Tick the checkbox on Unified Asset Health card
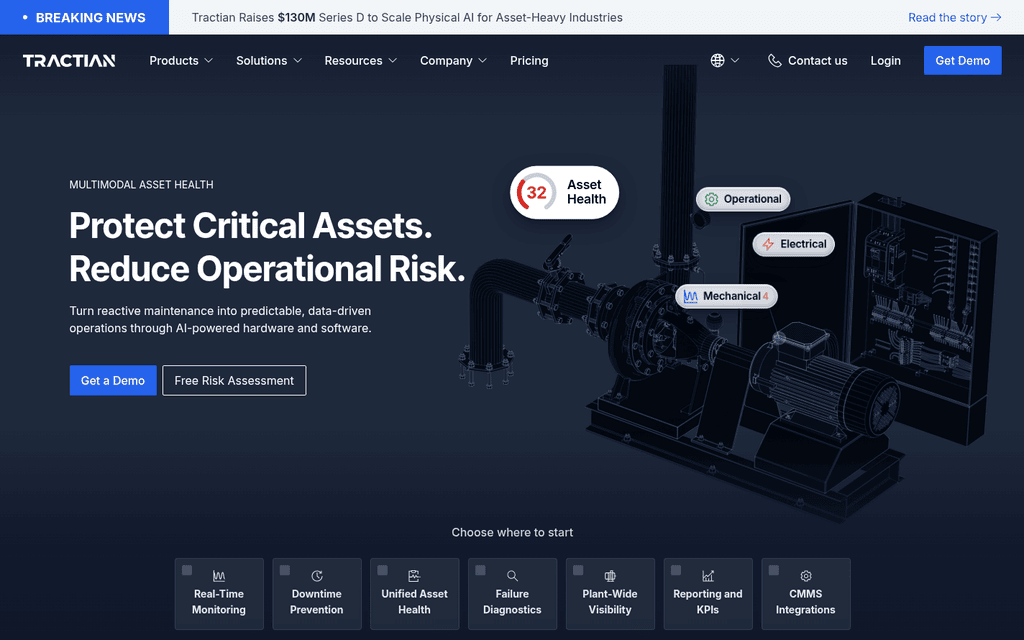Image resolution: width=1024 pixels, height=640 pixels. [383, 570]
